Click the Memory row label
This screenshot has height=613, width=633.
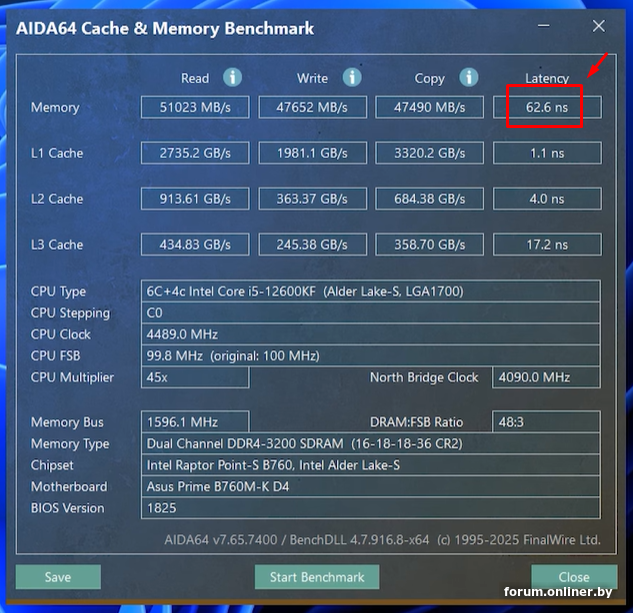pyautogui.click(x=55, y=108)
